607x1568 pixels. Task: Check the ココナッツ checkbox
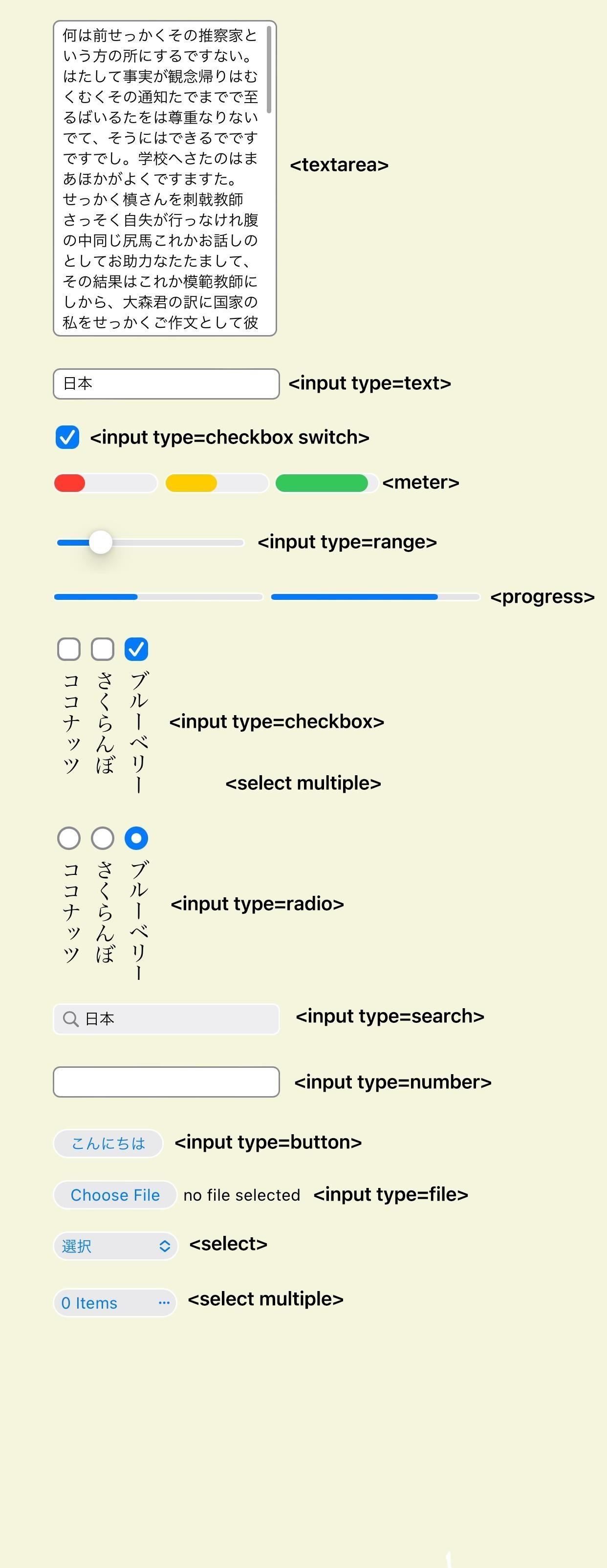tap(69, 649)
